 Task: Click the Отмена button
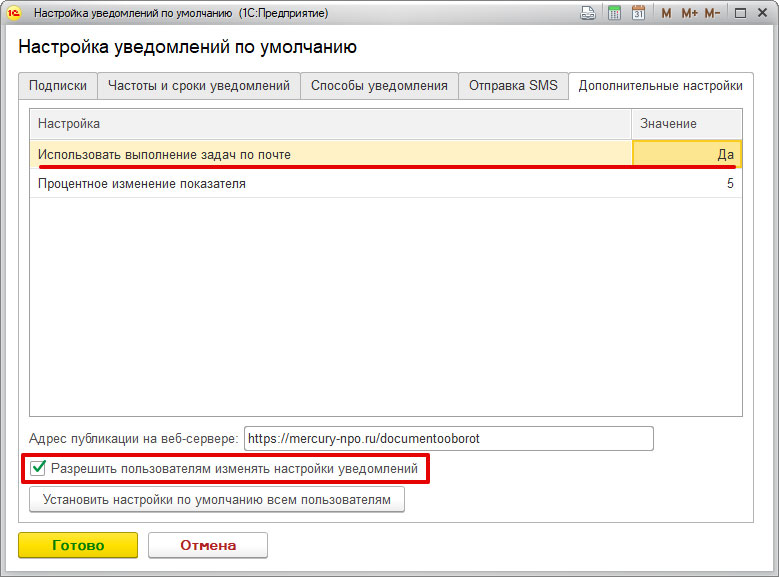point(208,545)
